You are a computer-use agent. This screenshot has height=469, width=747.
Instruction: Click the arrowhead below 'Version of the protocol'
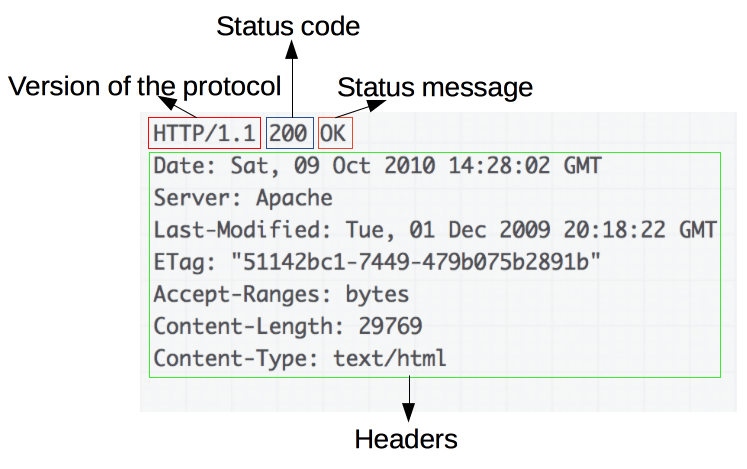168,102
